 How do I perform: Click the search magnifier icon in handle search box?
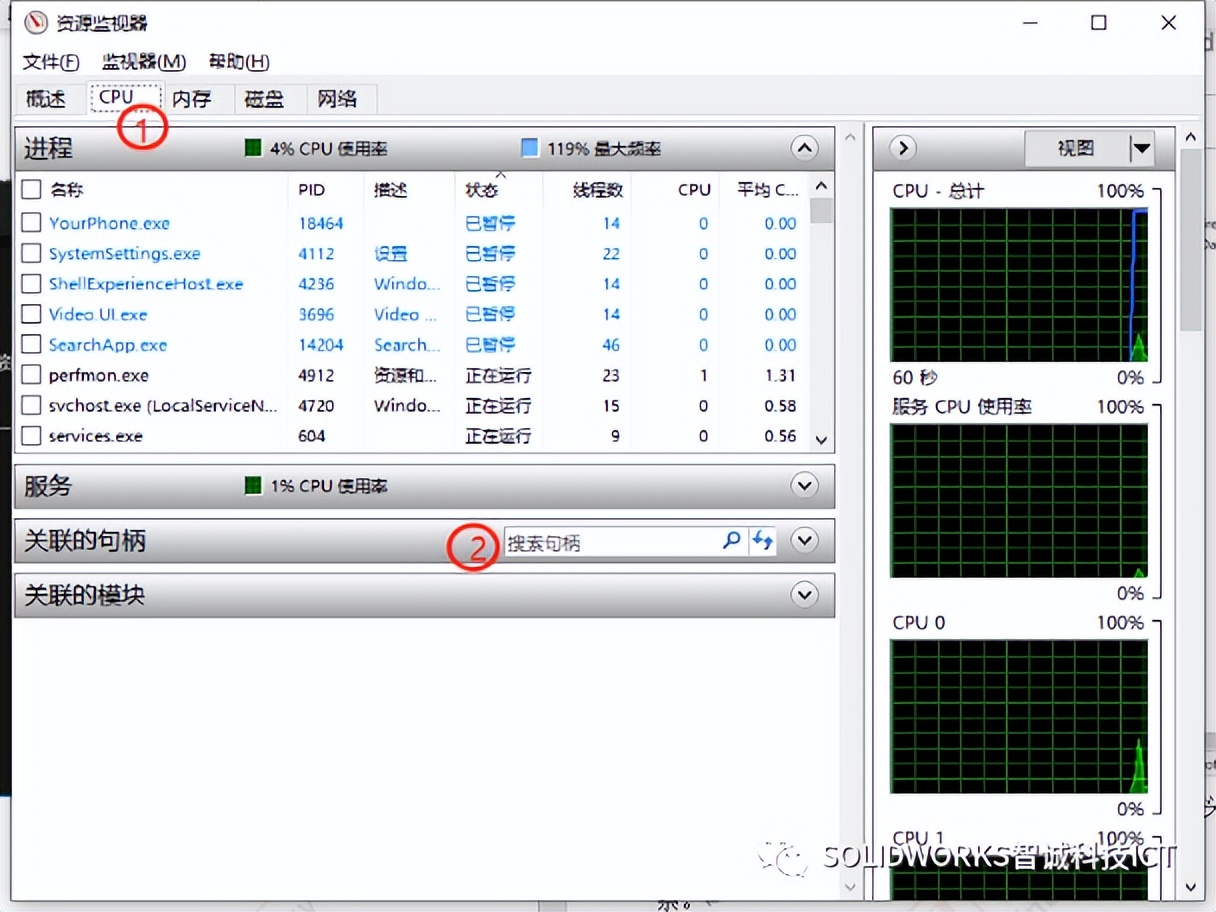[x=732, y=541]
